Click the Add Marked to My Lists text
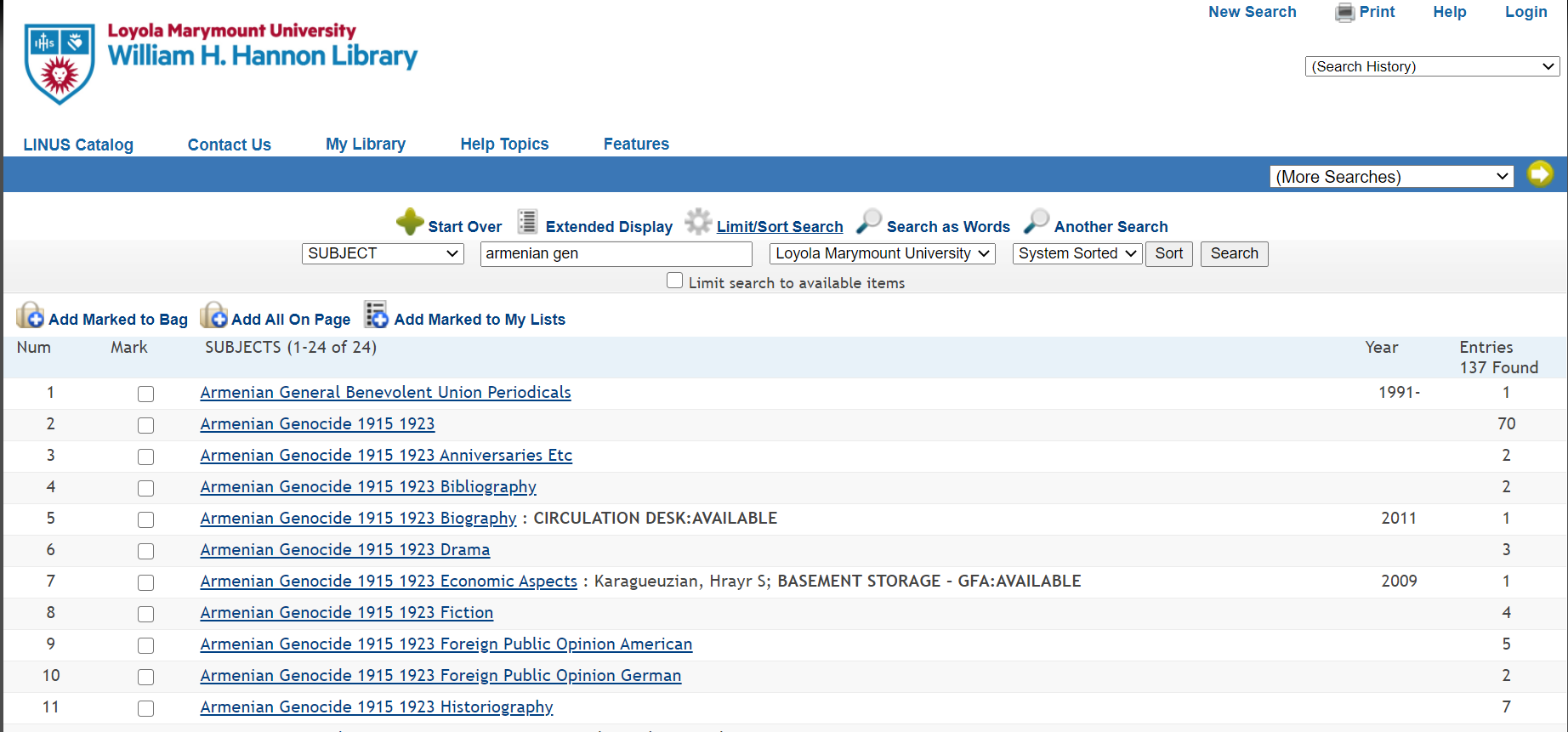Screen dimensions: 1568x732 480,320
